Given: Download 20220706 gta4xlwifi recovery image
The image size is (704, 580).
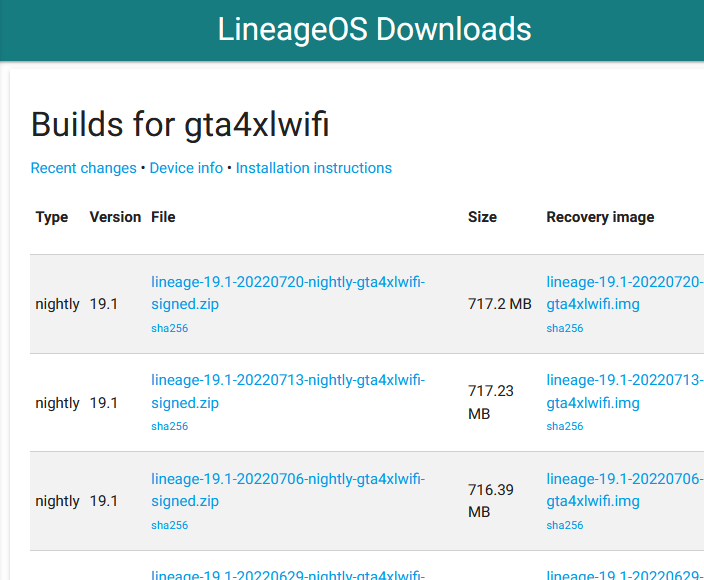Looking at the screenshot, I should (625, 490).
